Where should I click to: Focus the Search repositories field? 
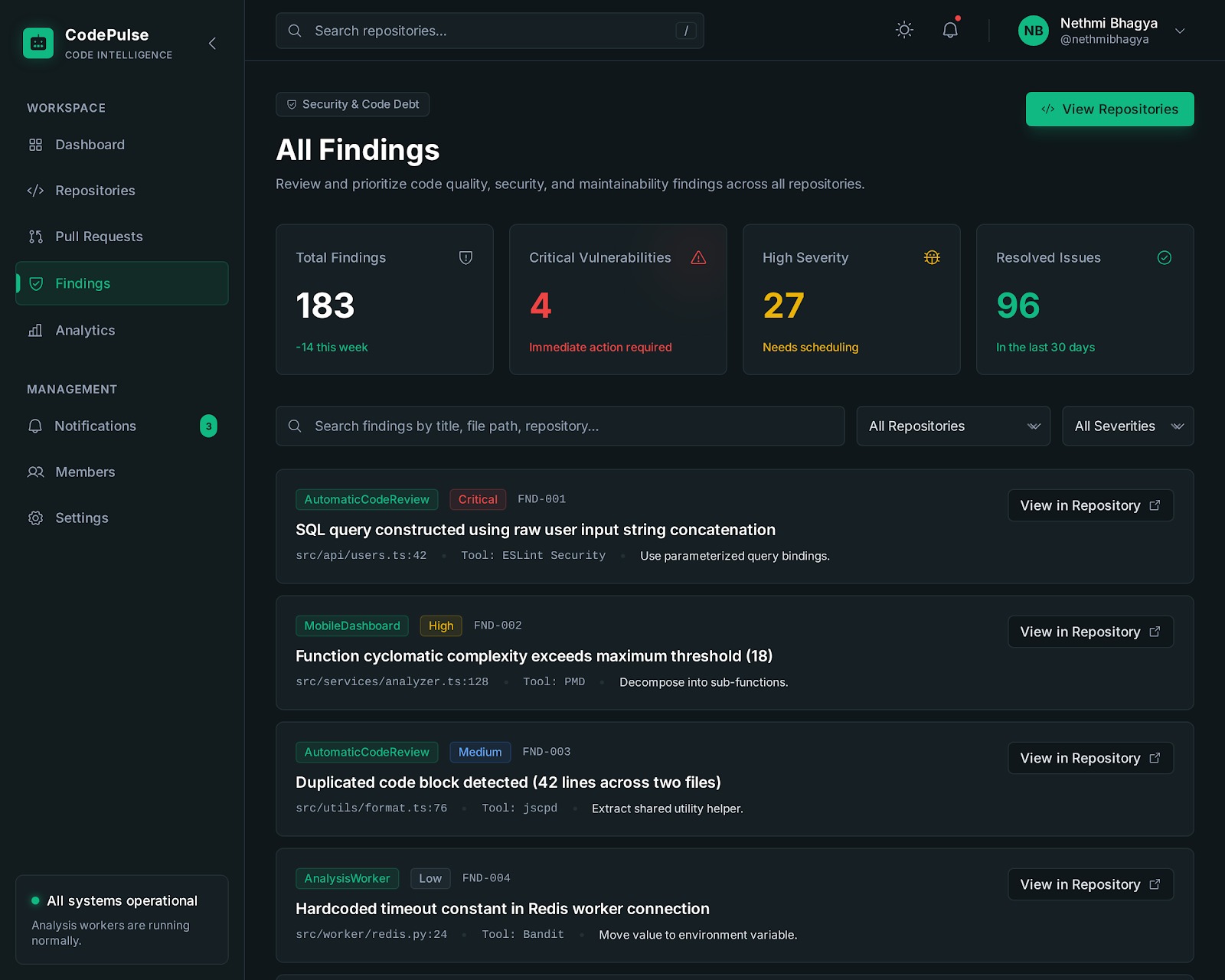tap(490, 31)
